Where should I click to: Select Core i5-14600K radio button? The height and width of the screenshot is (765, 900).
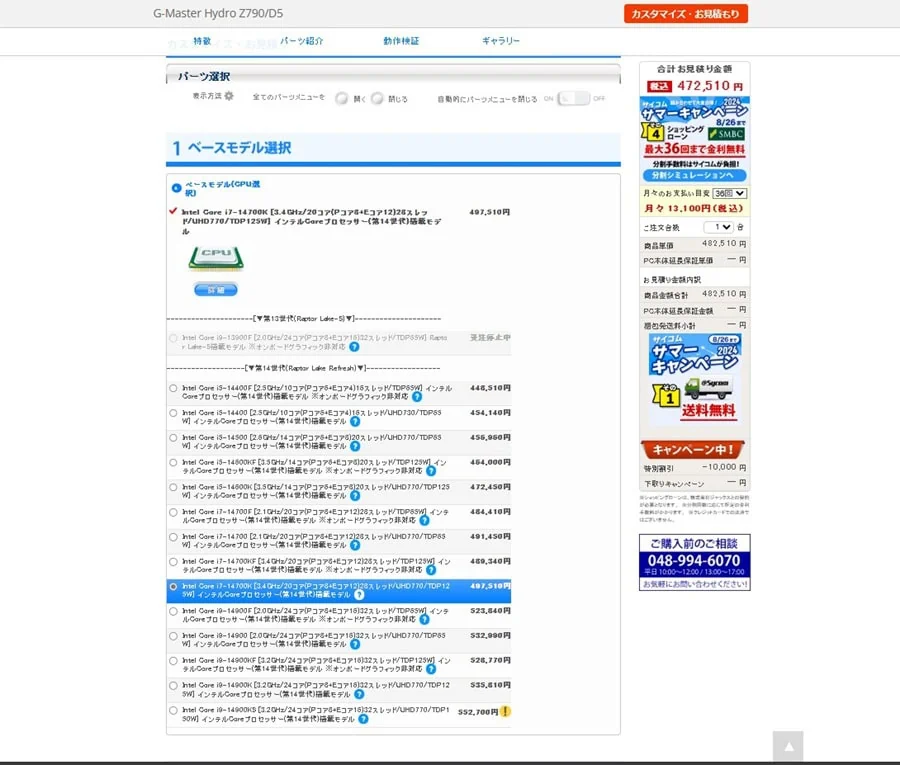[x=173, y=487]
